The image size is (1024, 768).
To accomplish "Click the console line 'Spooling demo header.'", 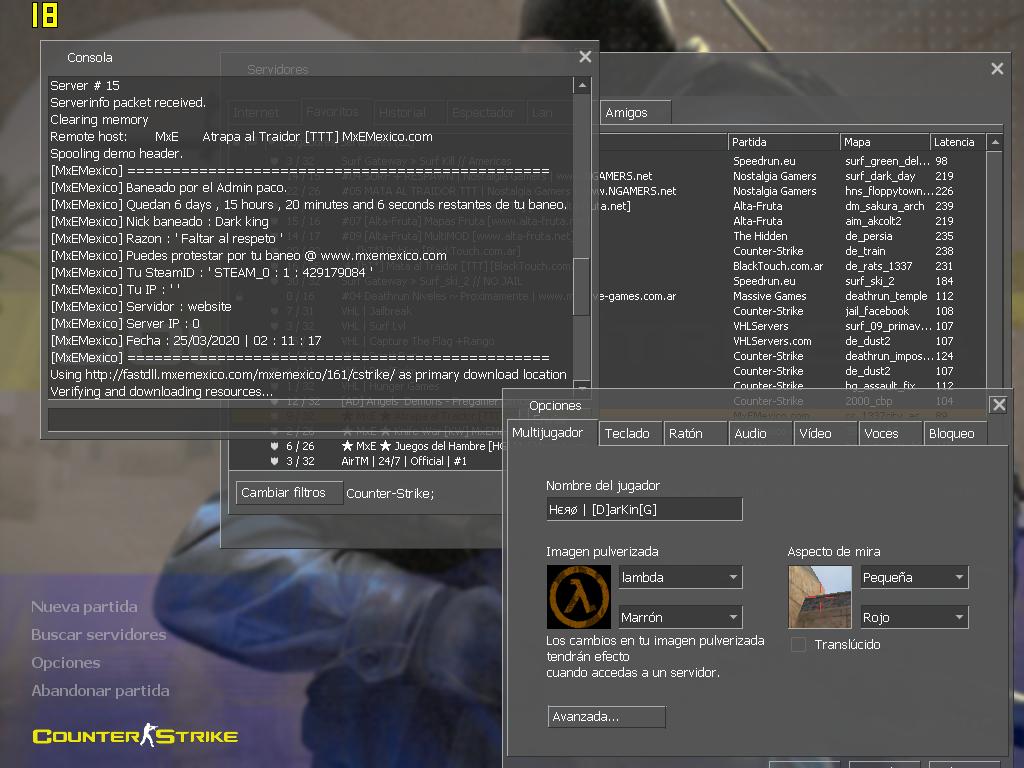I will [x=116, y=153].
